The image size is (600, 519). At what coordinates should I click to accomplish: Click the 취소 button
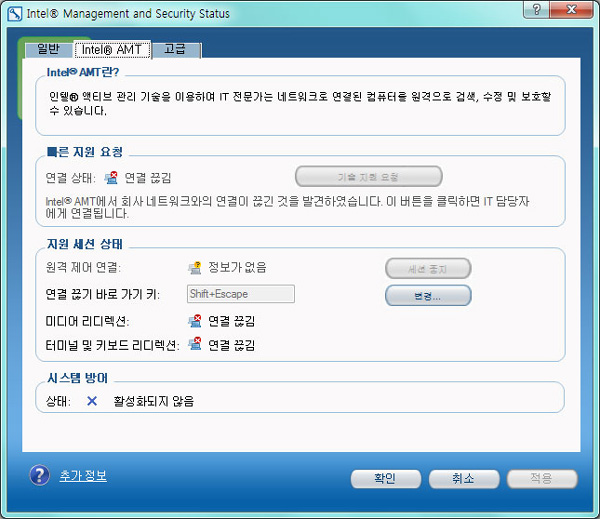(464, 478)
